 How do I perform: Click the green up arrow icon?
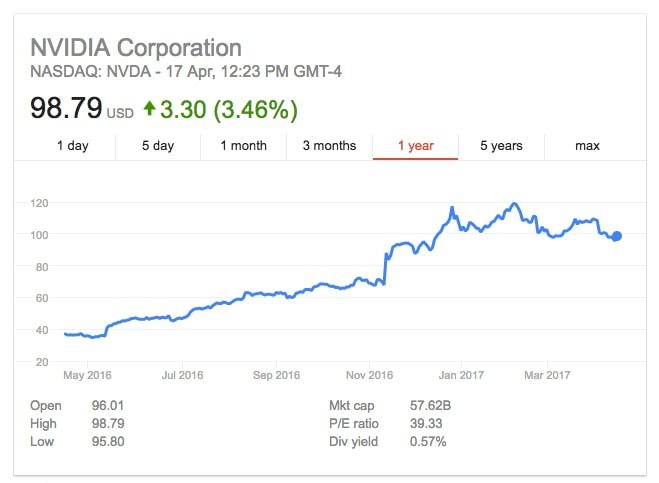pyautogui.click(x=150, y=107)
